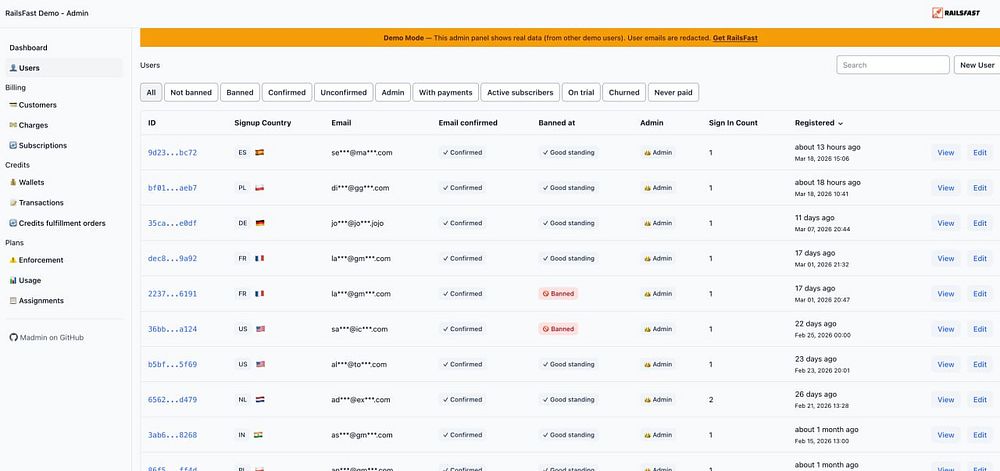This screenshot has height=471, width=1000.
Task: Open Usage under Plans
Action: coord(25,280)
